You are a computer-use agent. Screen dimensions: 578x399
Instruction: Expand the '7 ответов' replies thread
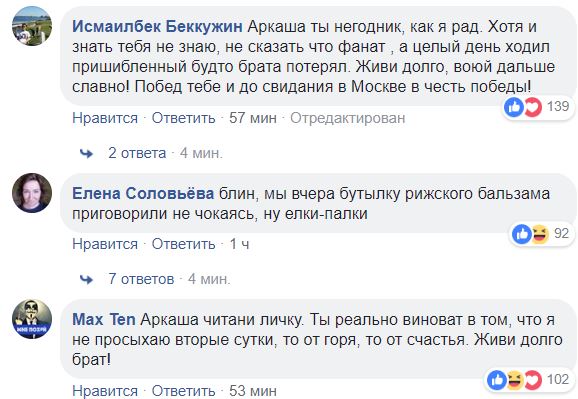[141, 279]
